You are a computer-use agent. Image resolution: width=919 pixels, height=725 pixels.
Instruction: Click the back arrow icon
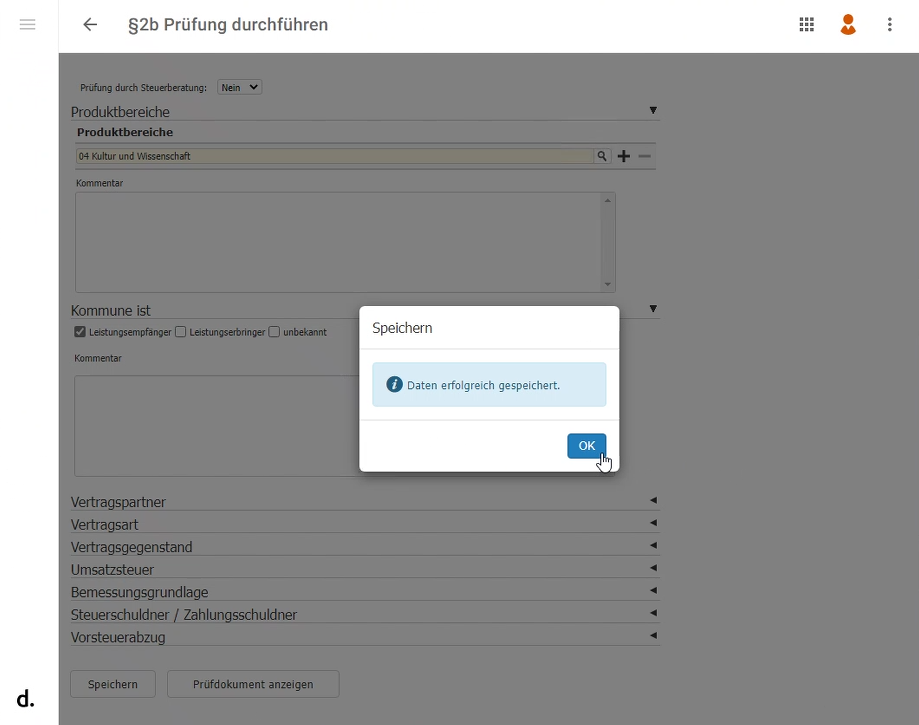click(90, 25)
